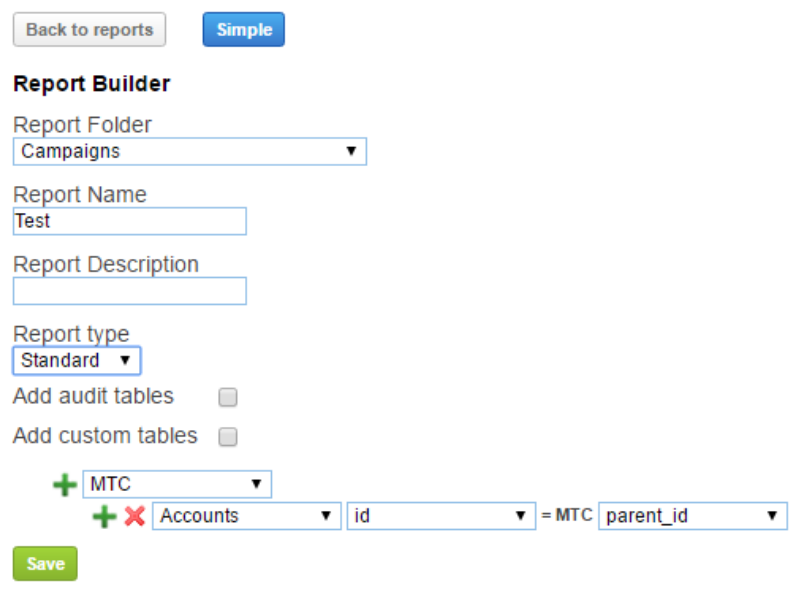796x590 pixels.
Task: Click the parent_id dropdown arrow
Action: 772,516
